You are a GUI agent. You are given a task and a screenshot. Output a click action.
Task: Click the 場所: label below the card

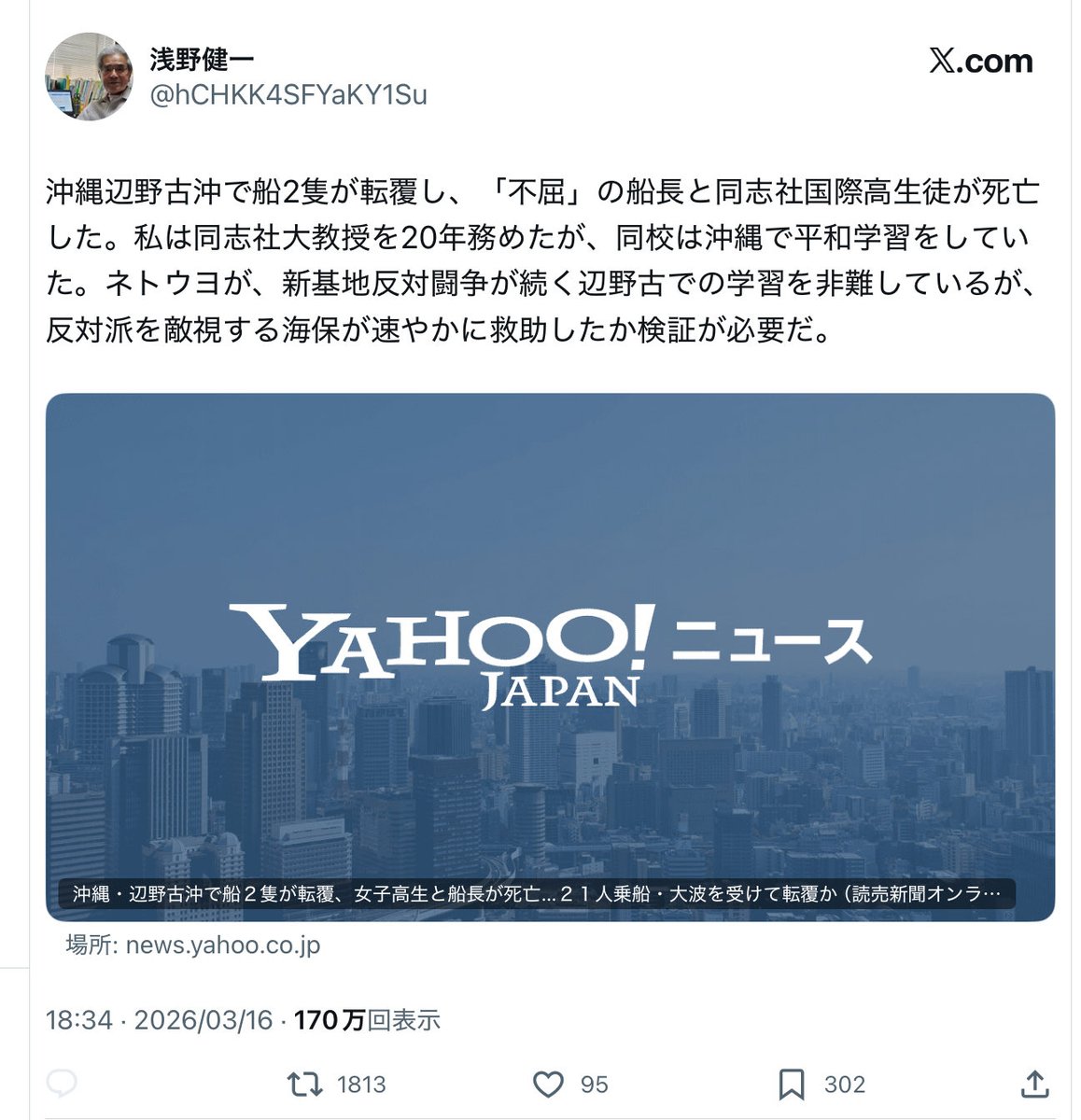click(91, 945)
